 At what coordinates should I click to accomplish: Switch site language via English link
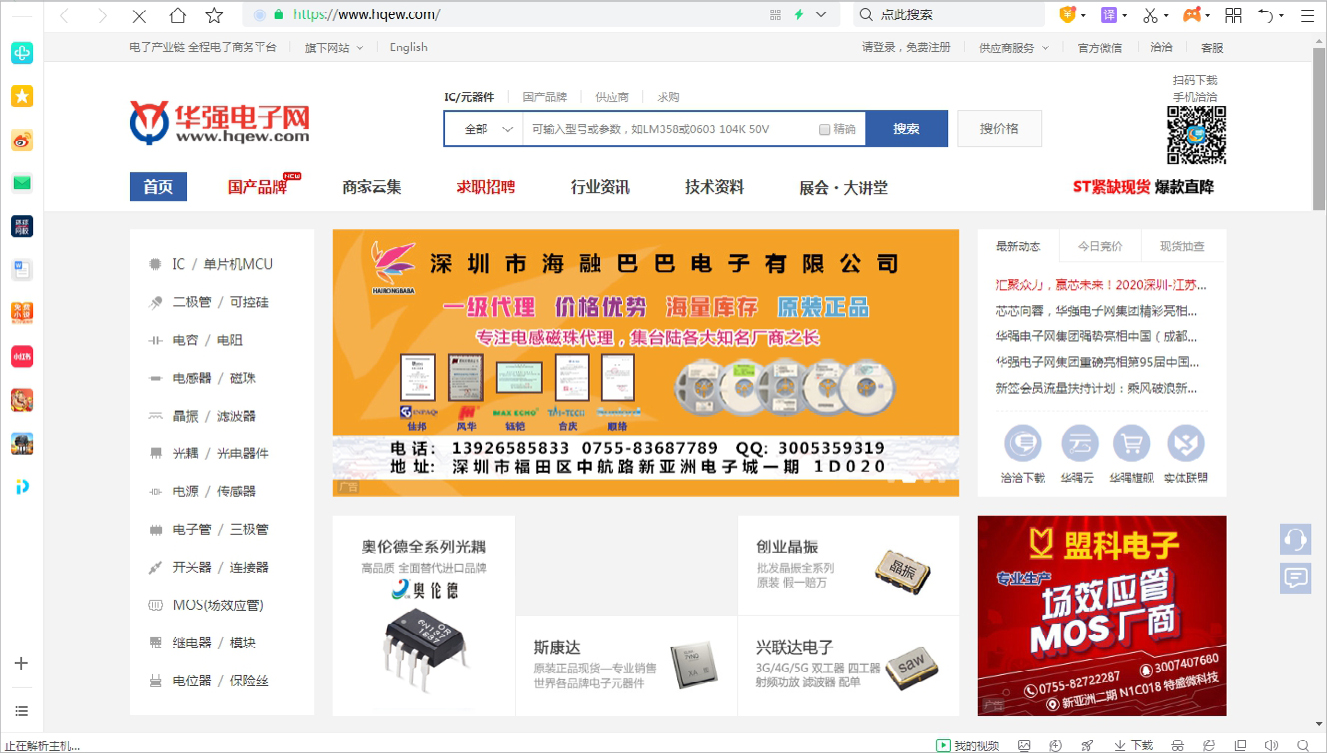408,47
